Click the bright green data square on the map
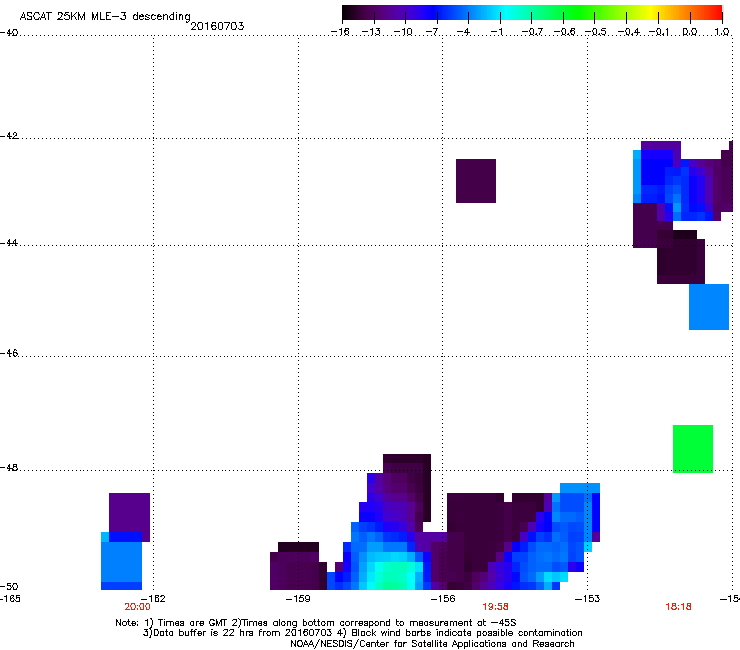This screenshot has width=740, height=650. pyautogui.click(x=693, y=448)
